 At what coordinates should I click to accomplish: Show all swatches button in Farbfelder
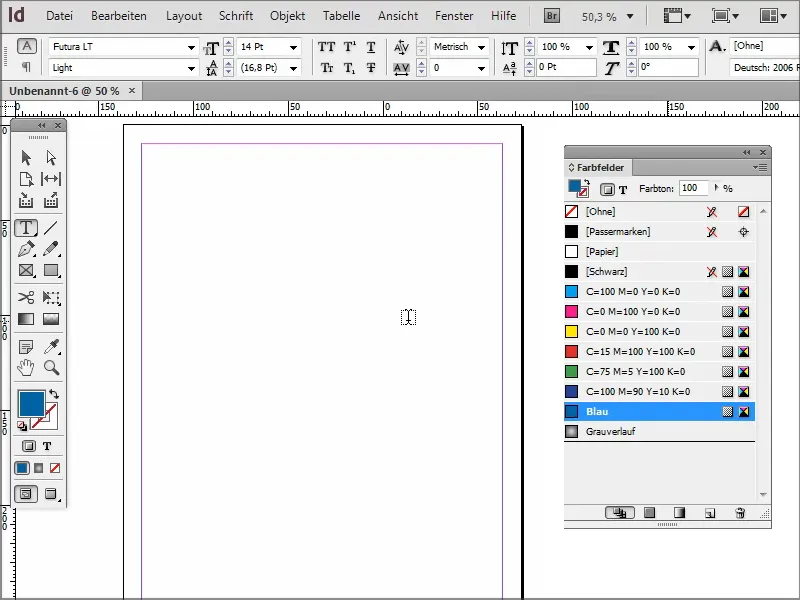tap(620, 513)
